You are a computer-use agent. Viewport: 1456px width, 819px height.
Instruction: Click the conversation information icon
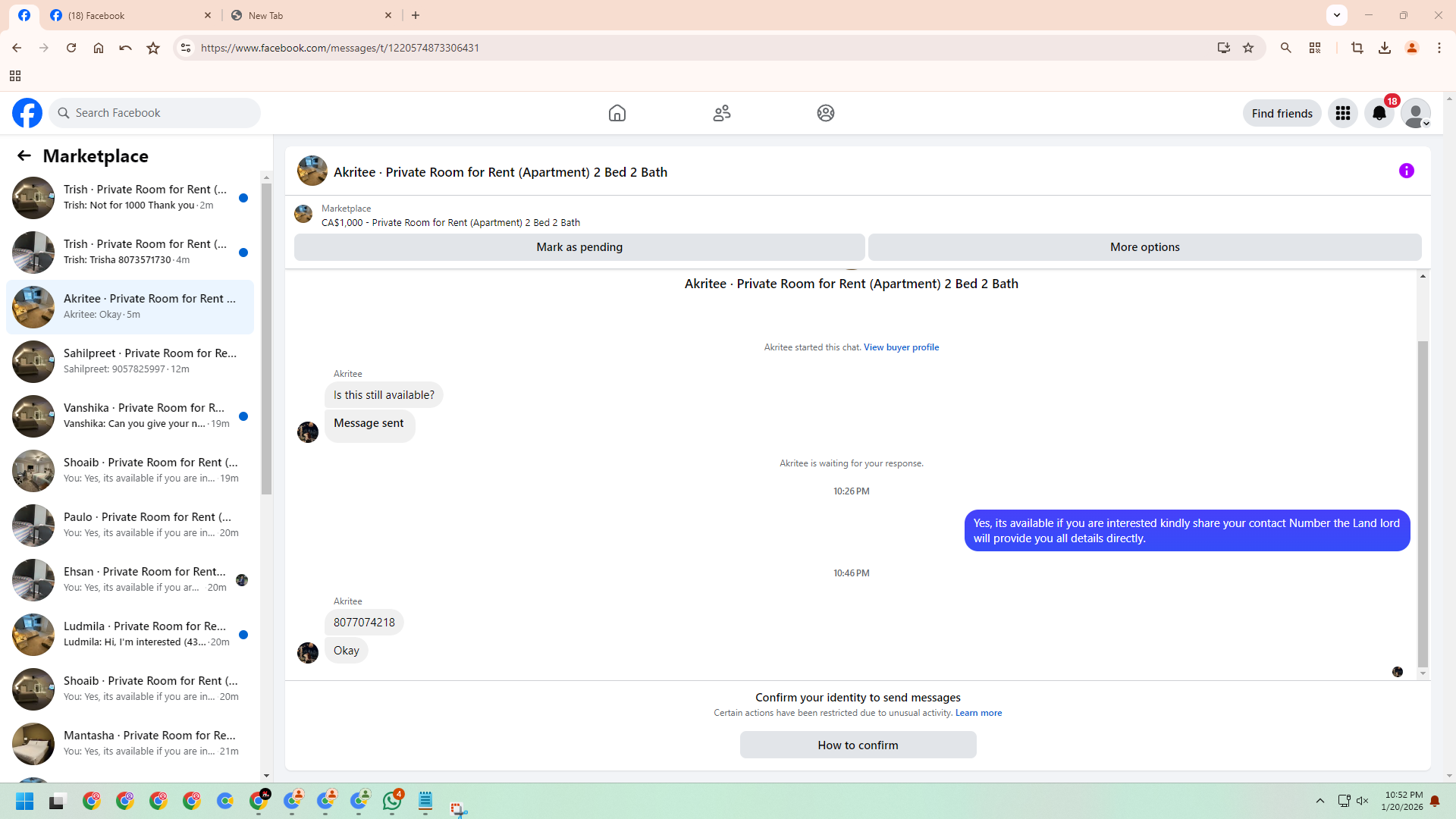(x=1407, y=171)
